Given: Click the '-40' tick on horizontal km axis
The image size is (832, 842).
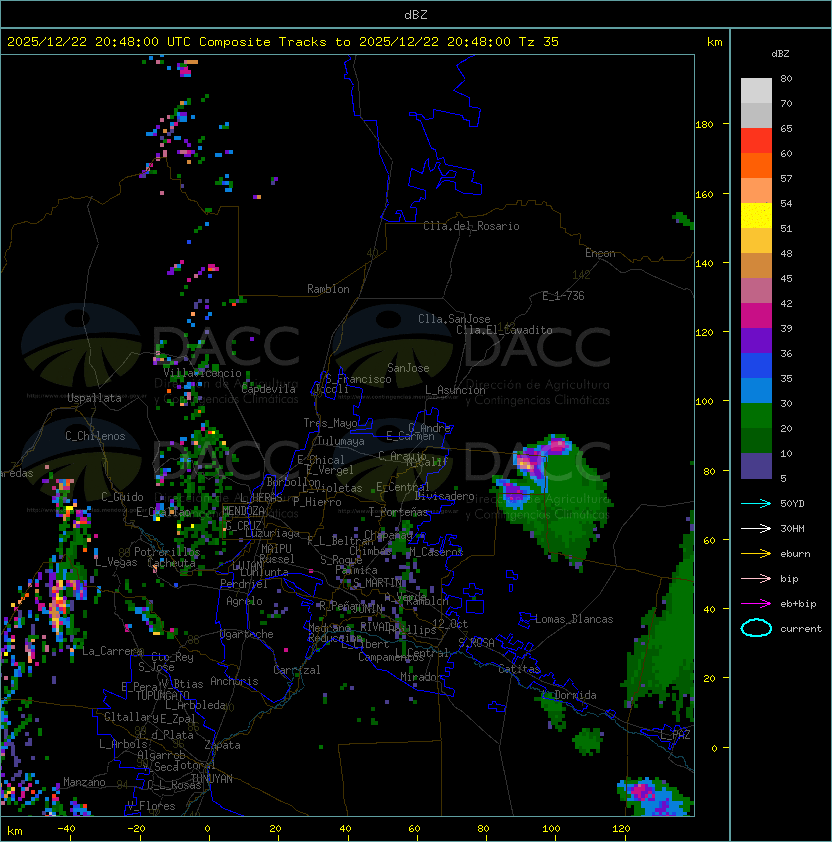Looking at the screenshot, I should [66, 829].
